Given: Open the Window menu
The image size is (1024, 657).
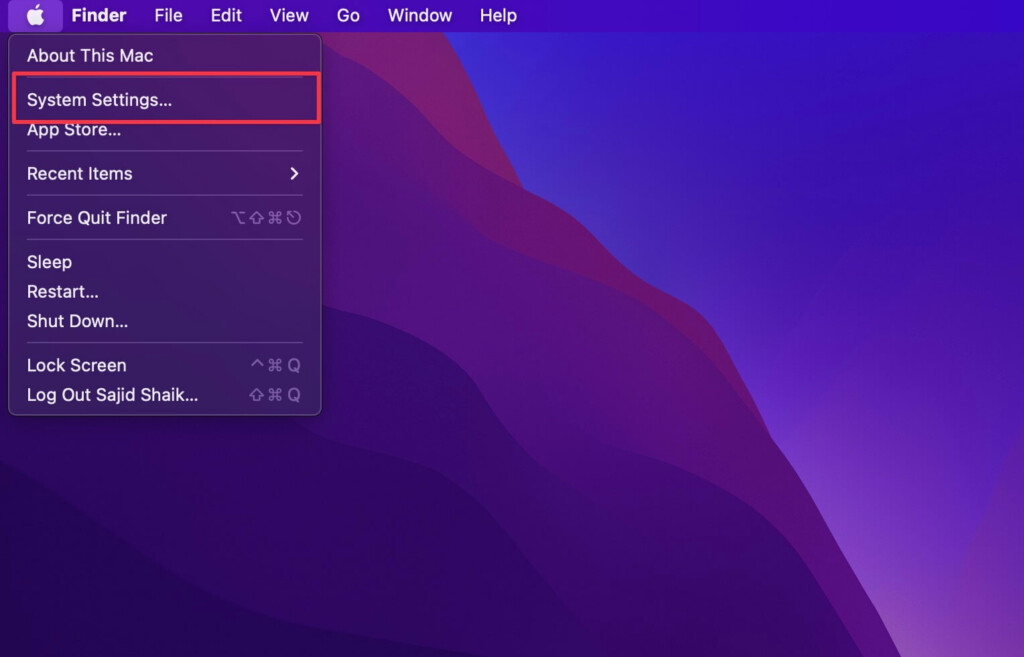Looking at the screenshot, I should pos(419,15).
